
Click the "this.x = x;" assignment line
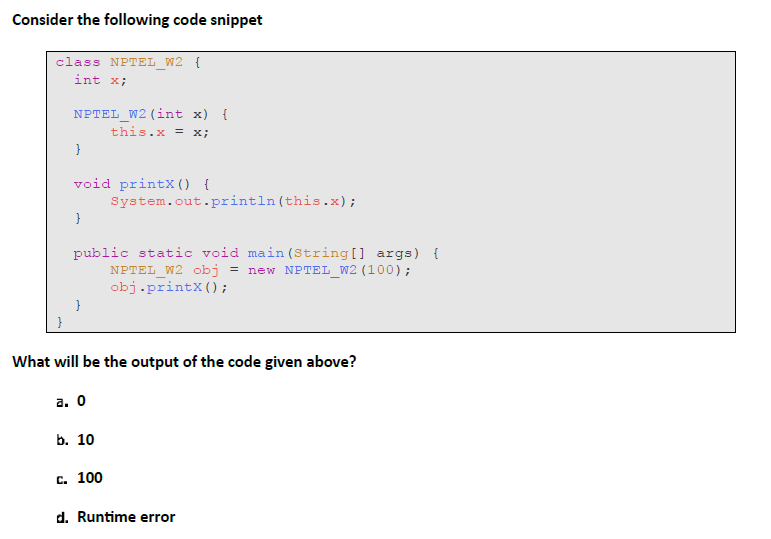pyautogui.click(x=159, y=132)
